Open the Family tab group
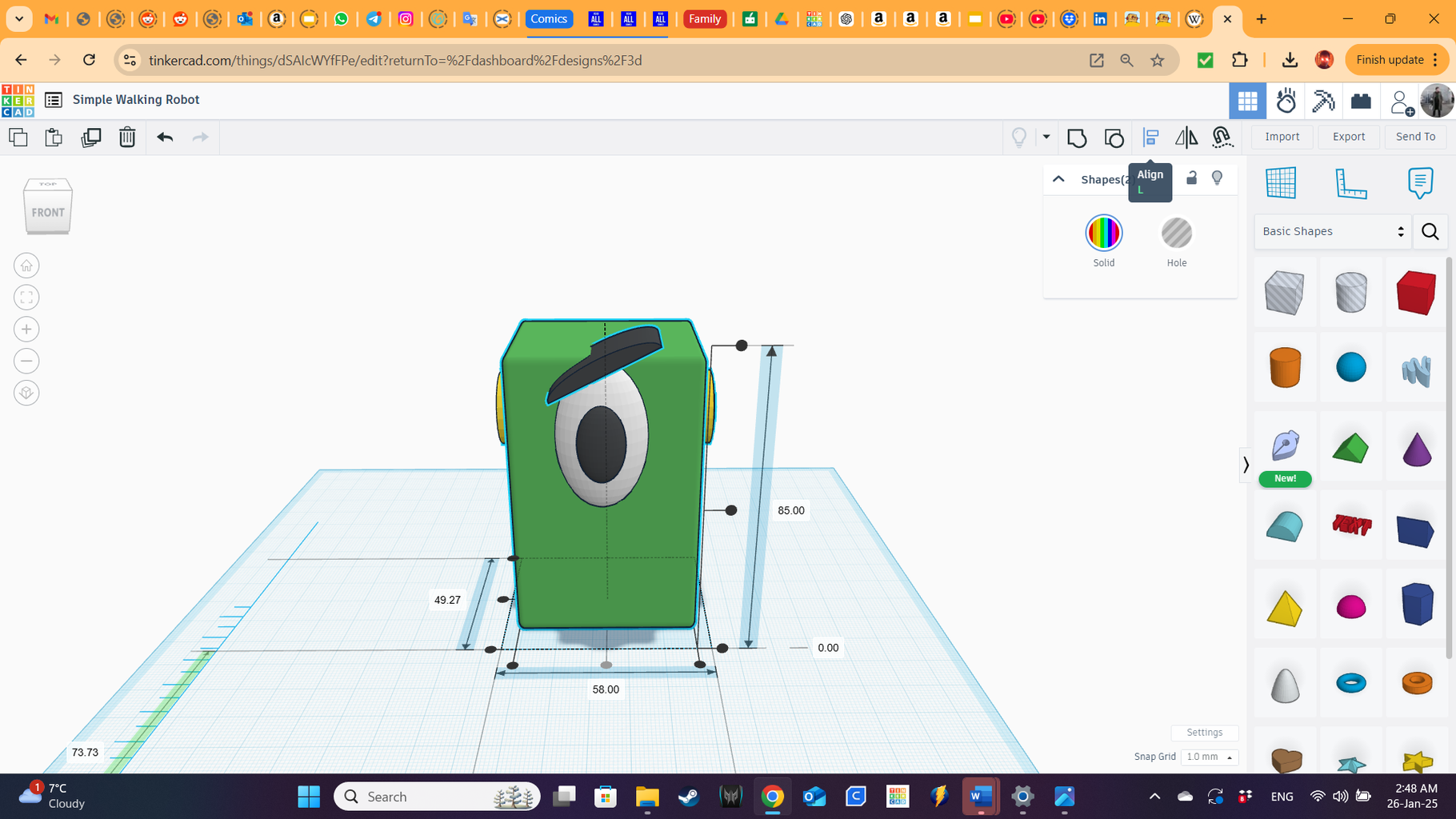The height and width of the screenshot is (819, 1456). click(705, 18)
